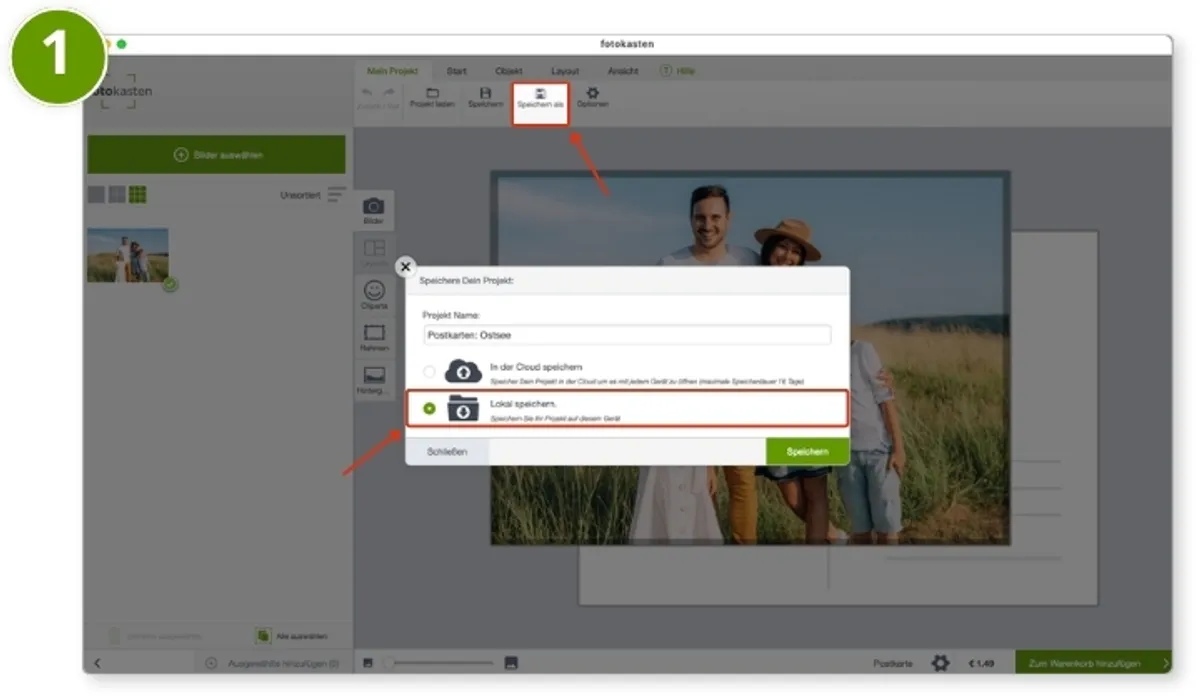Switch to small green grid view
Screen dimensions: 1200x700
pos(137,194)
